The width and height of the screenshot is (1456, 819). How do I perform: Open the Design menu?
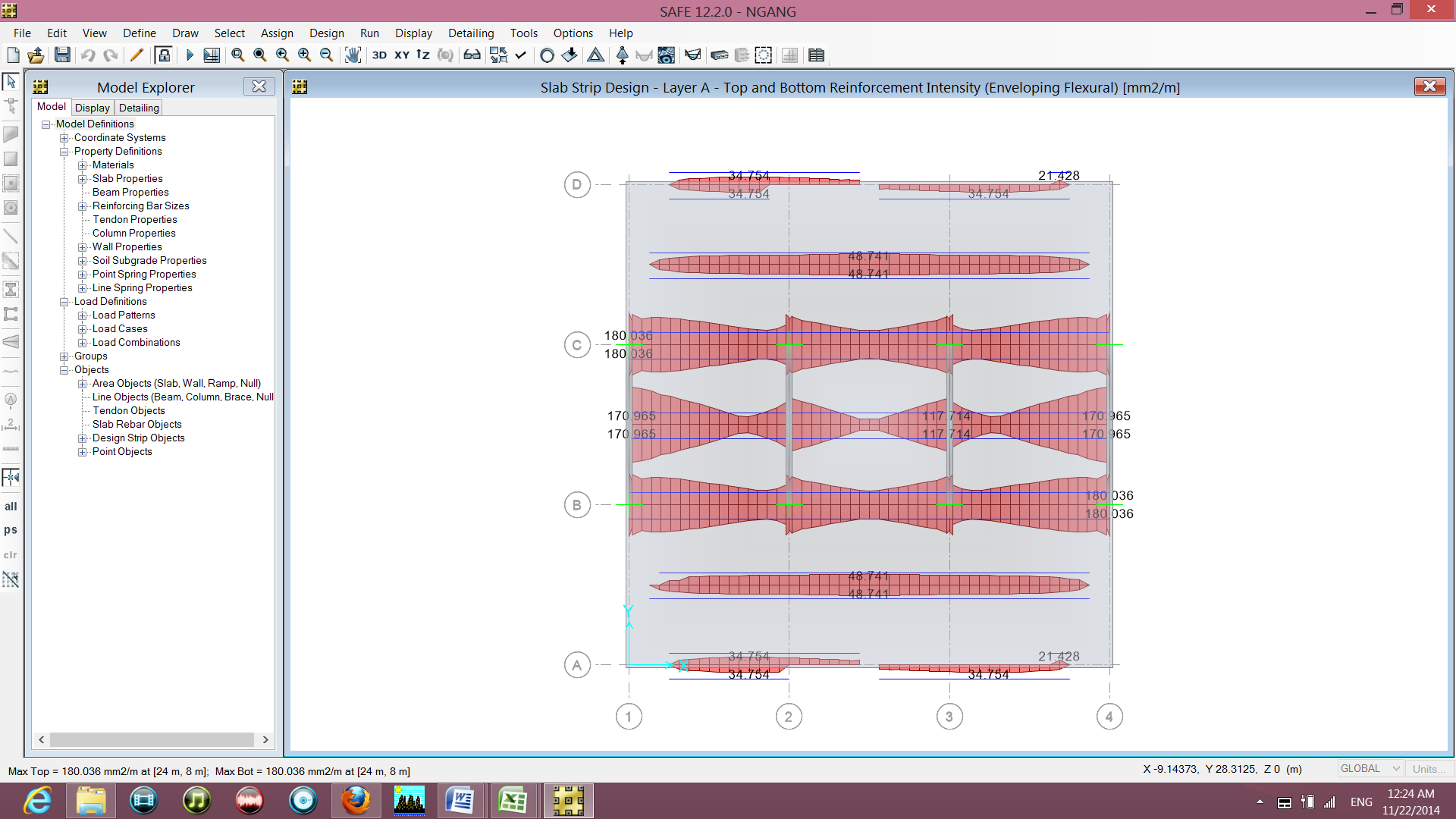(x=327, y=33)
